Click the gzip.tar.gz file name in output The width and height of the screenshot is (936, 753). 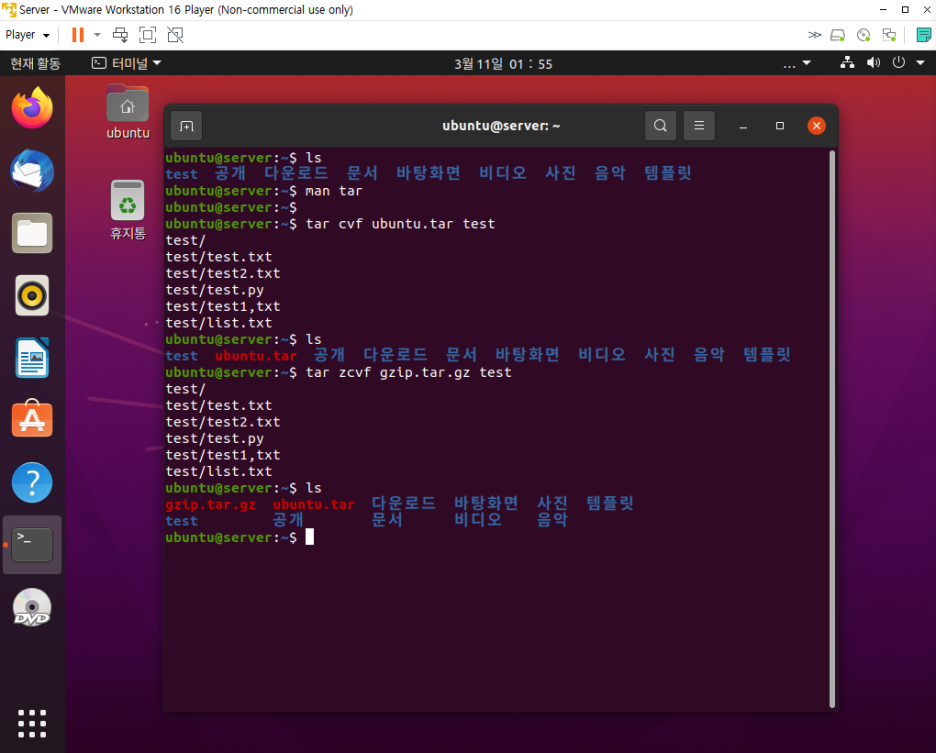pos(211,505)
